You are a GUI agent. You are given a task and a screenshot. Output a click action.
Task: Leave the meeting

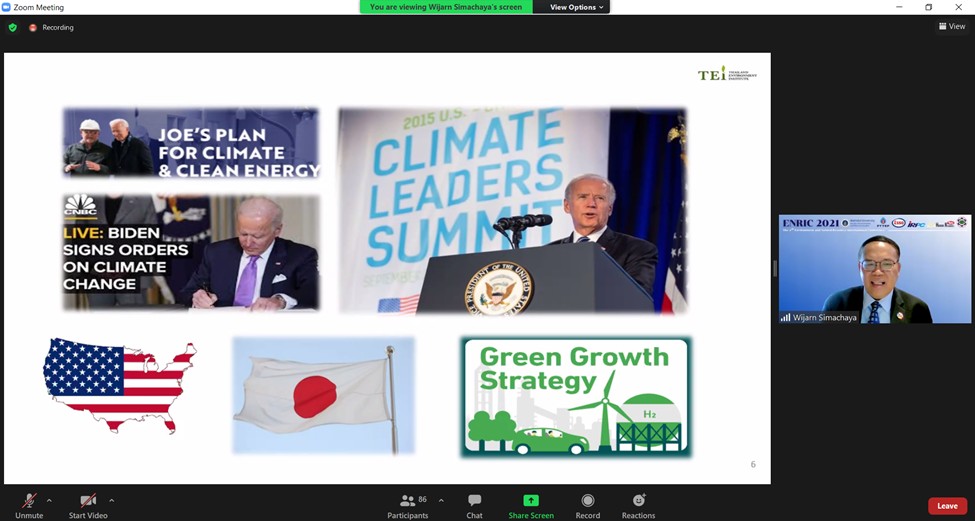pos(947,505)
